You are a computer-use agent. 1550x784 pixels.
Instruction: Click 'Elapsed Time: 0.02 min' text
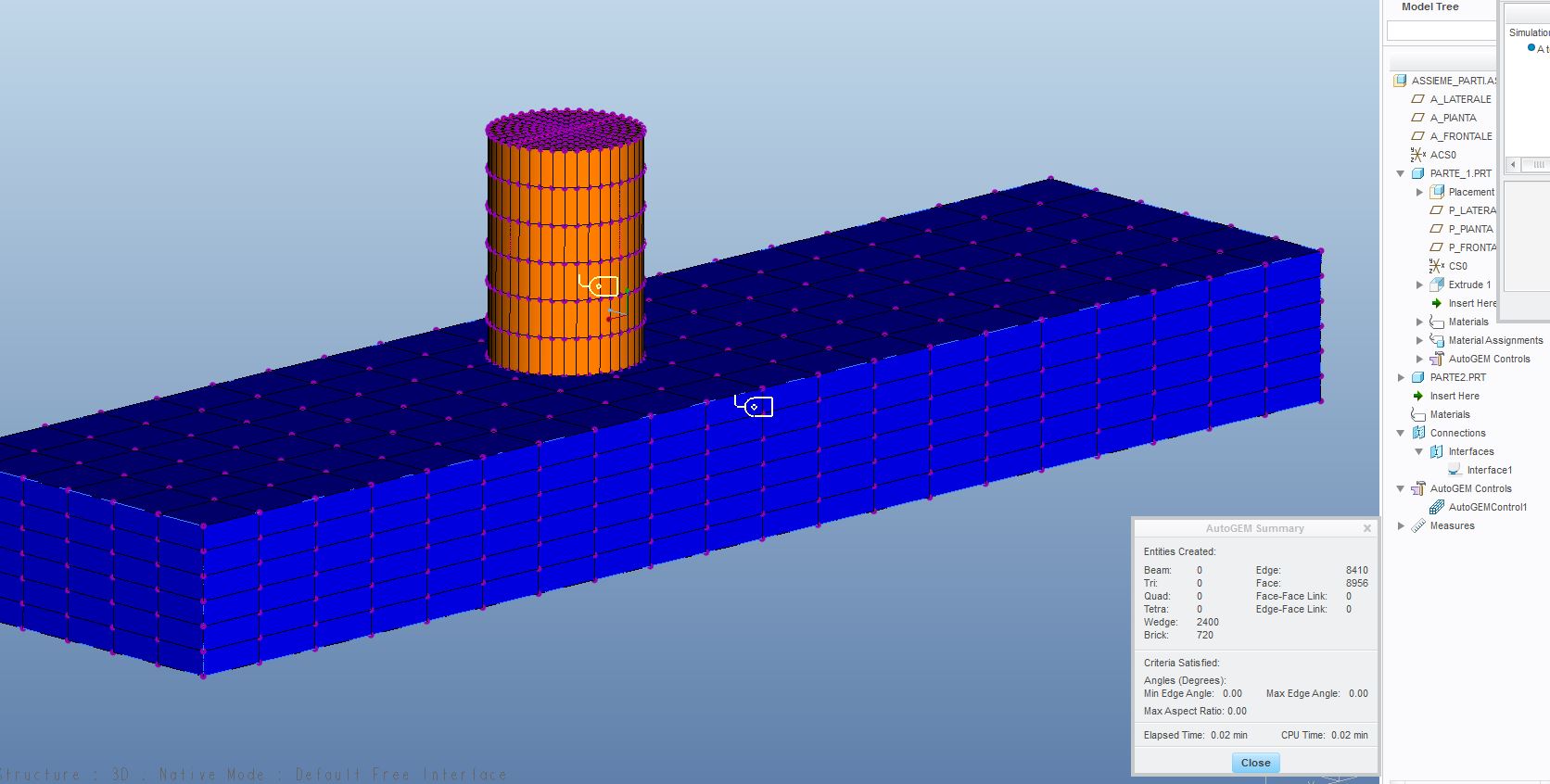(x=1195, y=735)
